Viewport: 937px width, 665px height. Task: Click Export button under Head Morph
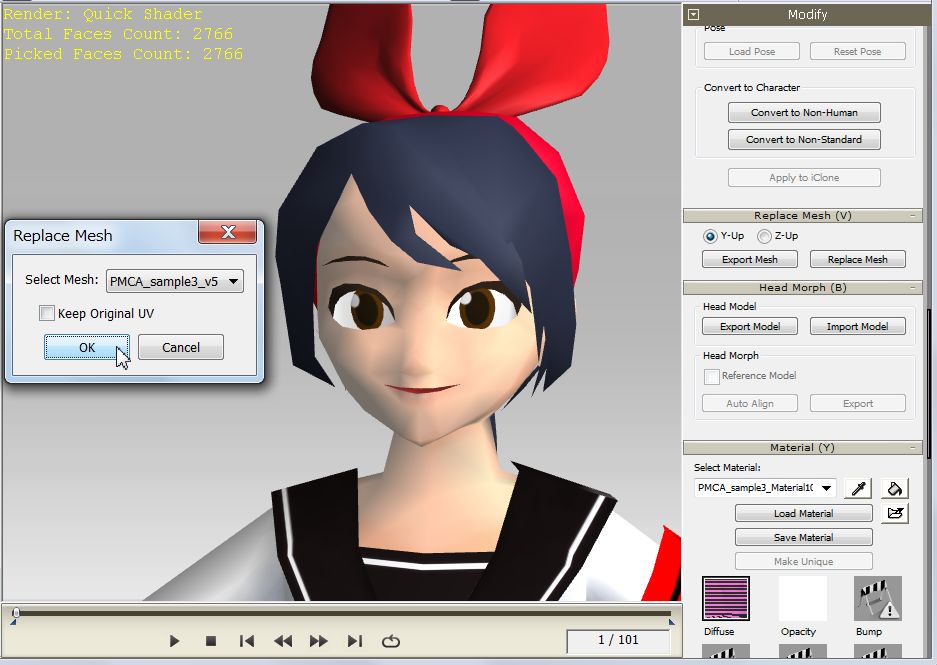858,403
